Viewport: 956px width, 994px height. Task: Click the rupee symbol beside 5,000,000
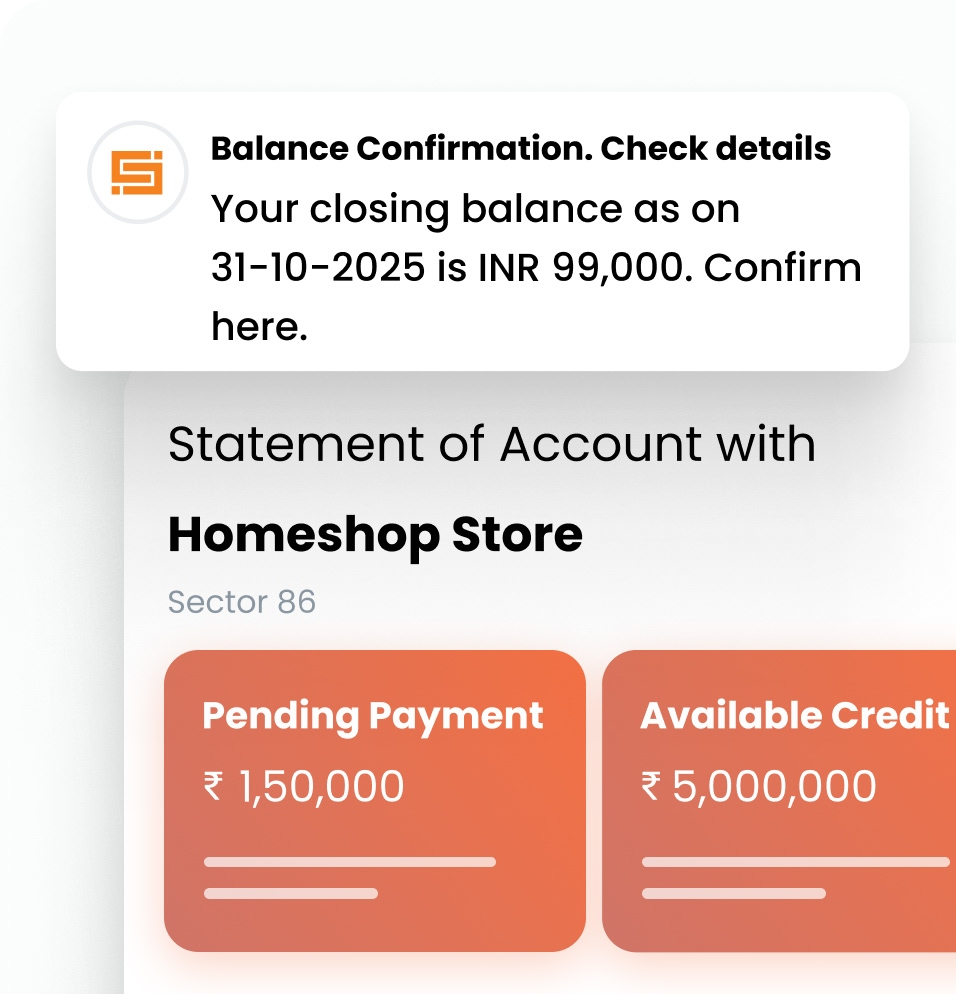point(651,788)
